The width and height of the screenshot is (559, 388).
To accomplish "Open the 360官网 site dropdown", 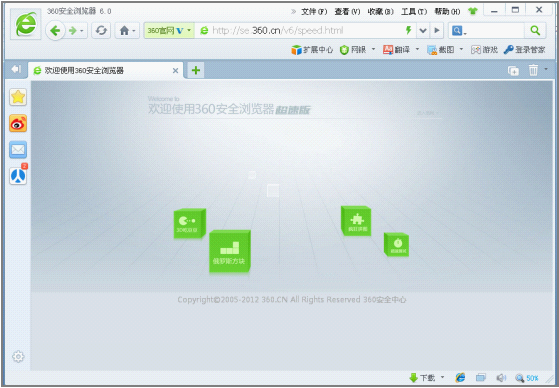I will click(x=169, y=31).
